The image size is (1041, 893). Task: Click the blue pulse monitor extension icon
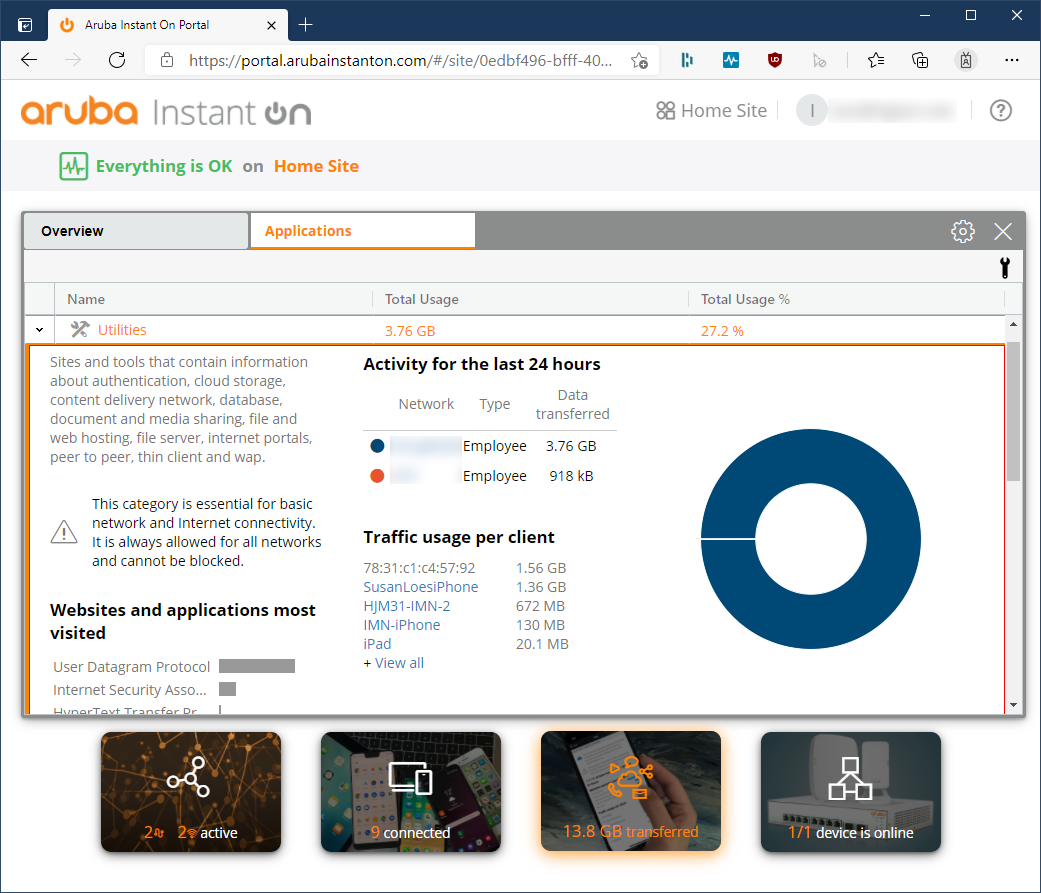(x=730, y=60)
